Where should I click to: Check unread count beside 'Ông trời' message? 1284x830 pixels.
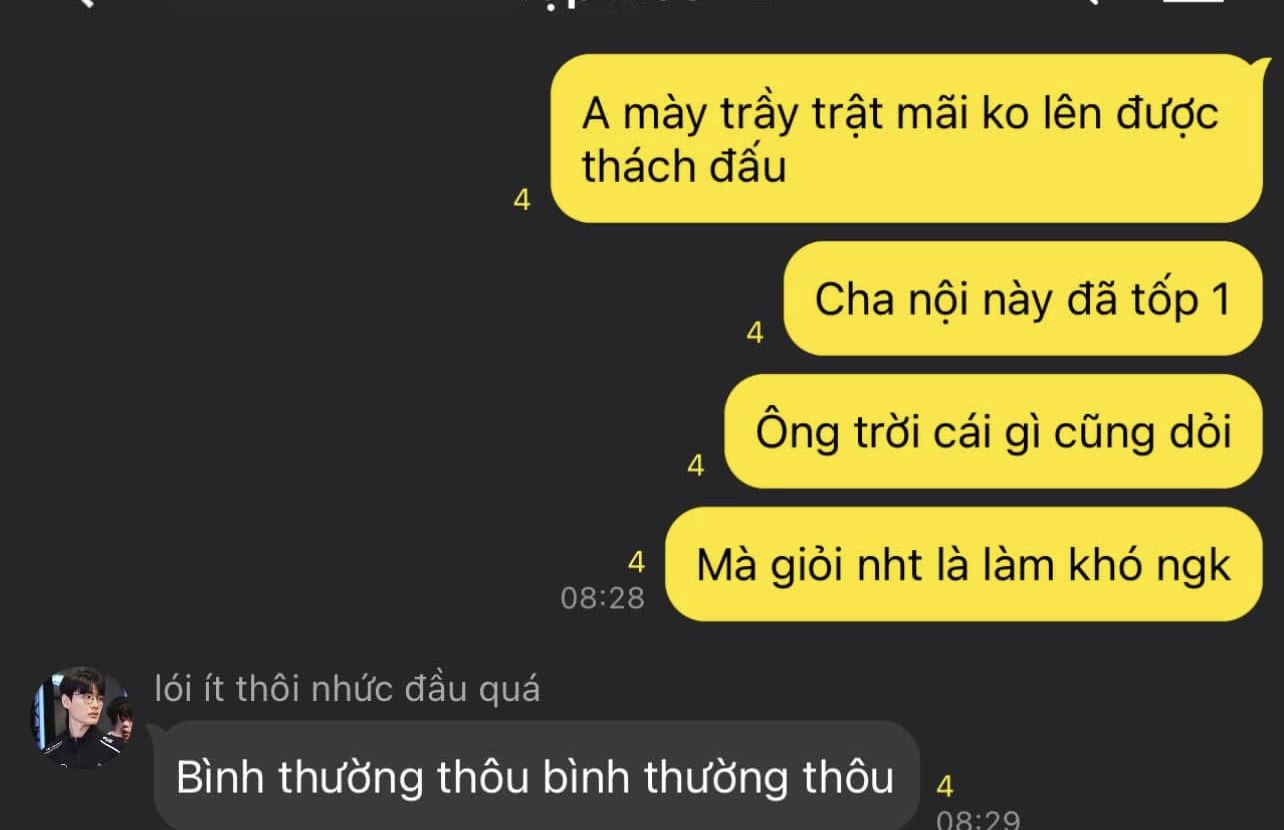696,466
